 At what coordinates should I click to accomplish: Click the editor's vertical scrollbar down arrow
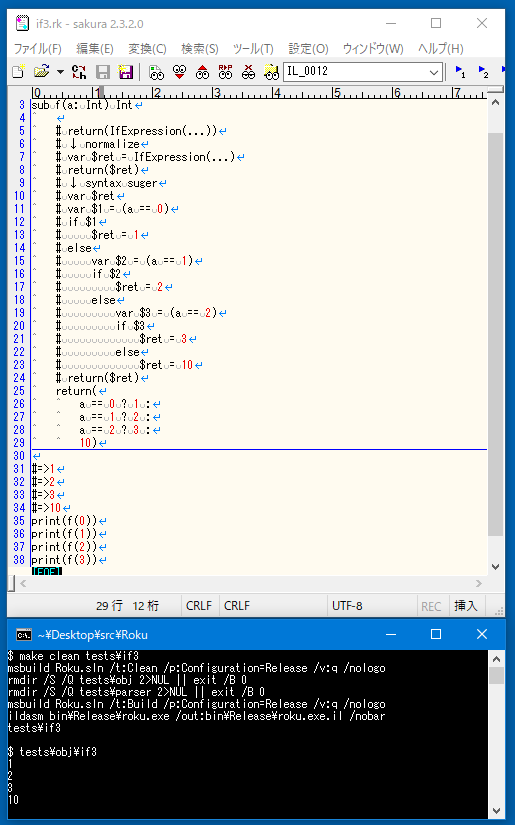point(496,567)
